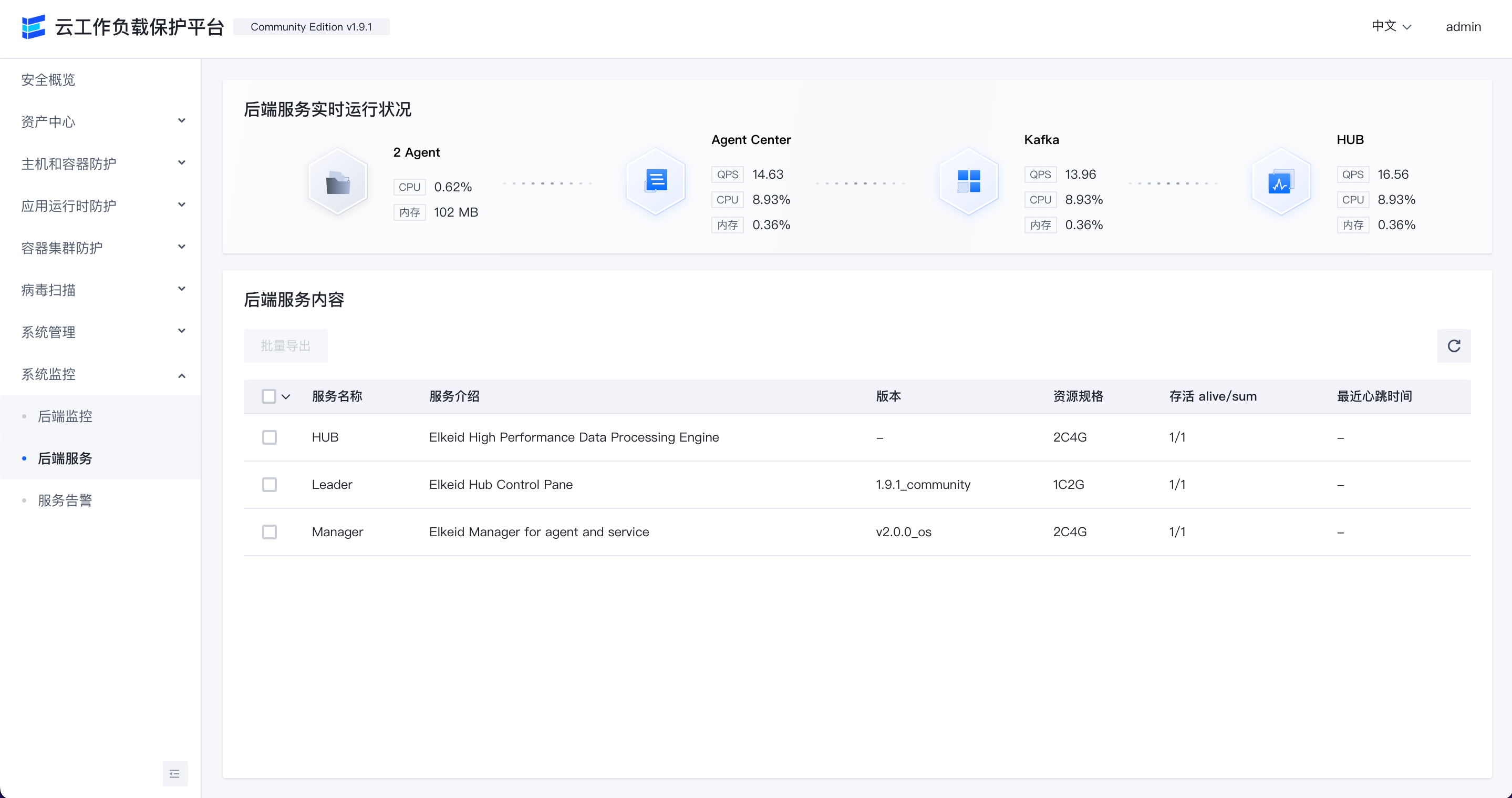Check the HUB service row checkbox
Screen dimensions: 1512x798
pyautogui.click(x=270, y=437)
